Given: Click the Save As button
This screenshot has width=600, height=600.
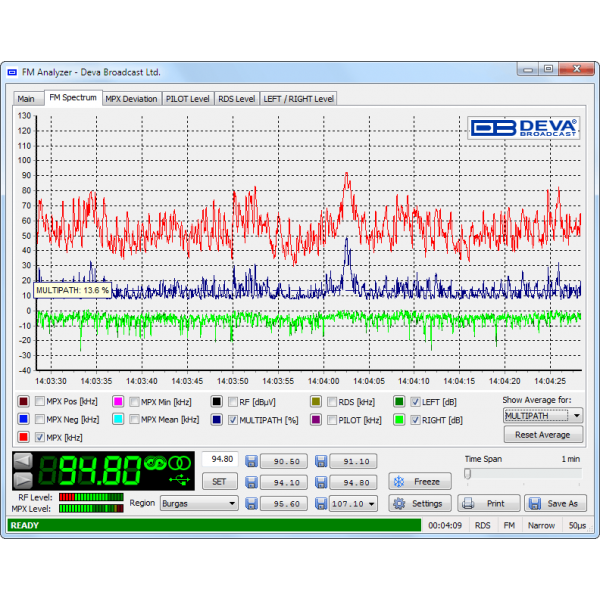Looking at the screenshot, I should point(555,504).
